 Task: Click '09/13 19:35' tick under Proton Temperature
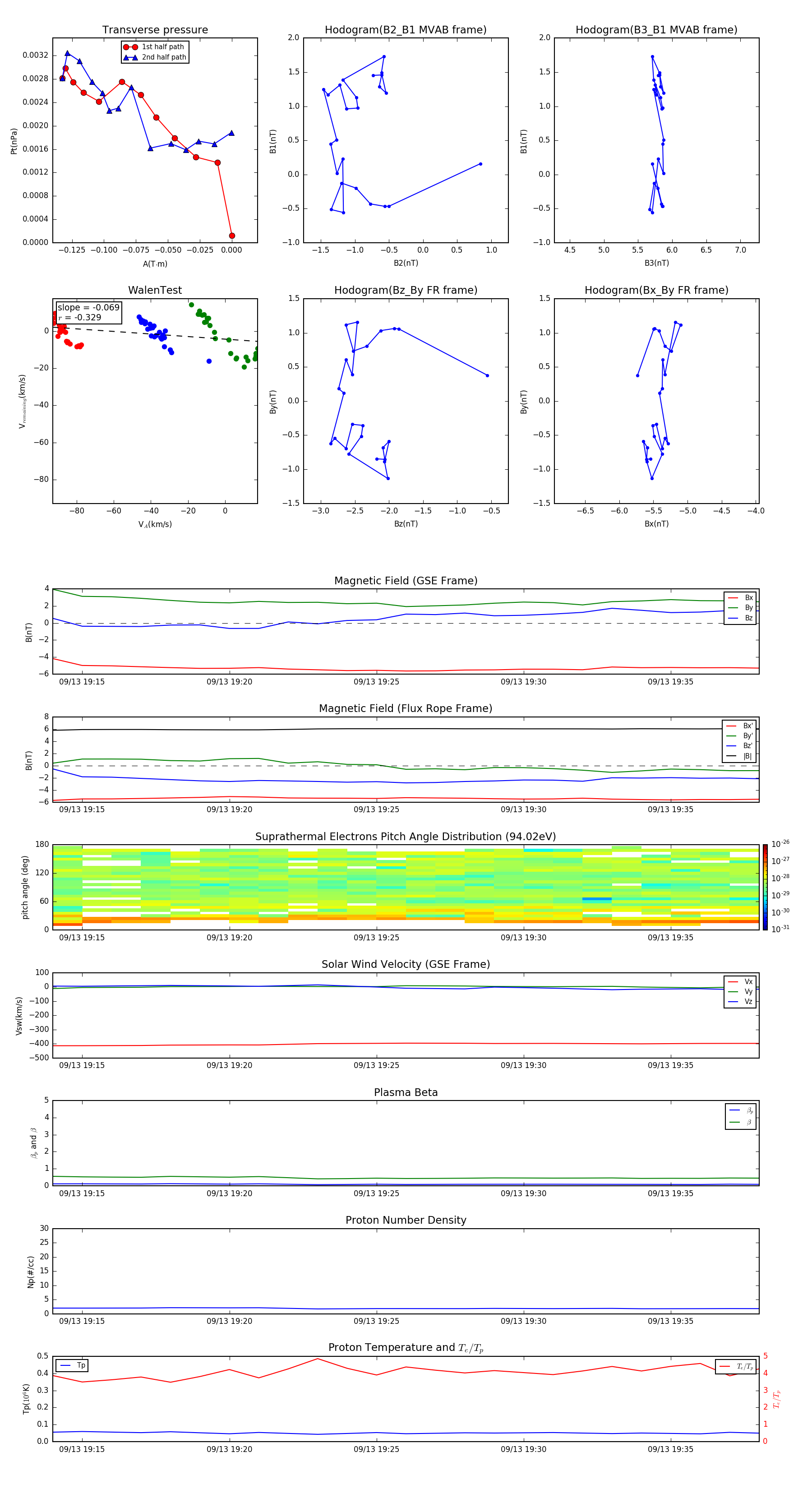(670, 1449)
